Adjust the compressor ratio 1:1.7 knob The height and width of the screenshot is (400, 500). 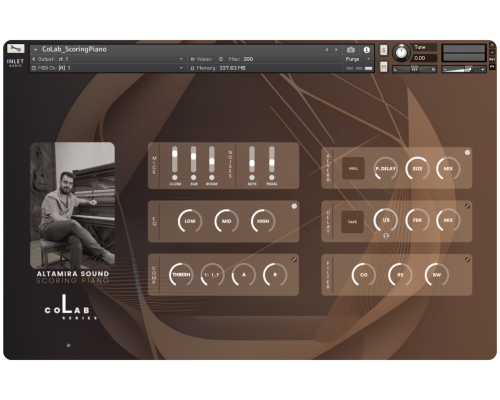(x=212, y=275)
